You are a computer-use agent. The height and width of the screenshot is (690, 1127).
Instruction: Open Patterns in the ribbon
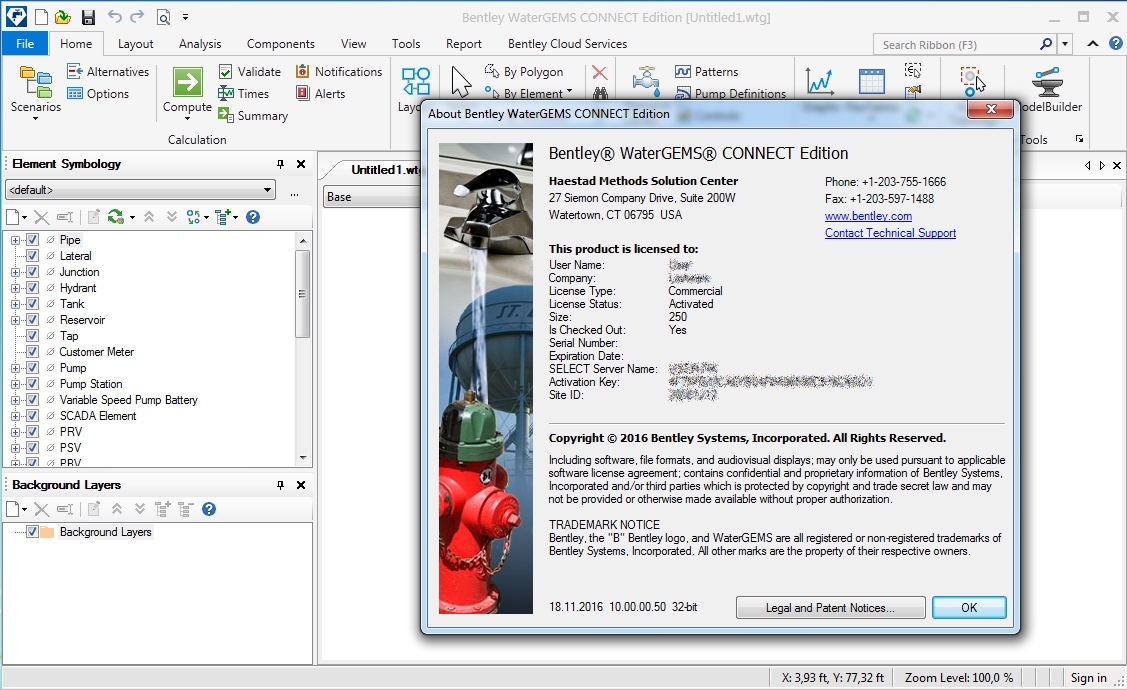click(707, 71)
